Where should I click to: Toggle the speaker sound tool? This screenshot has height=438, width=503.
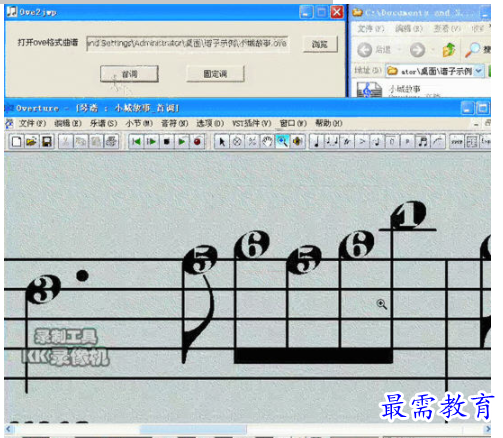297,142
